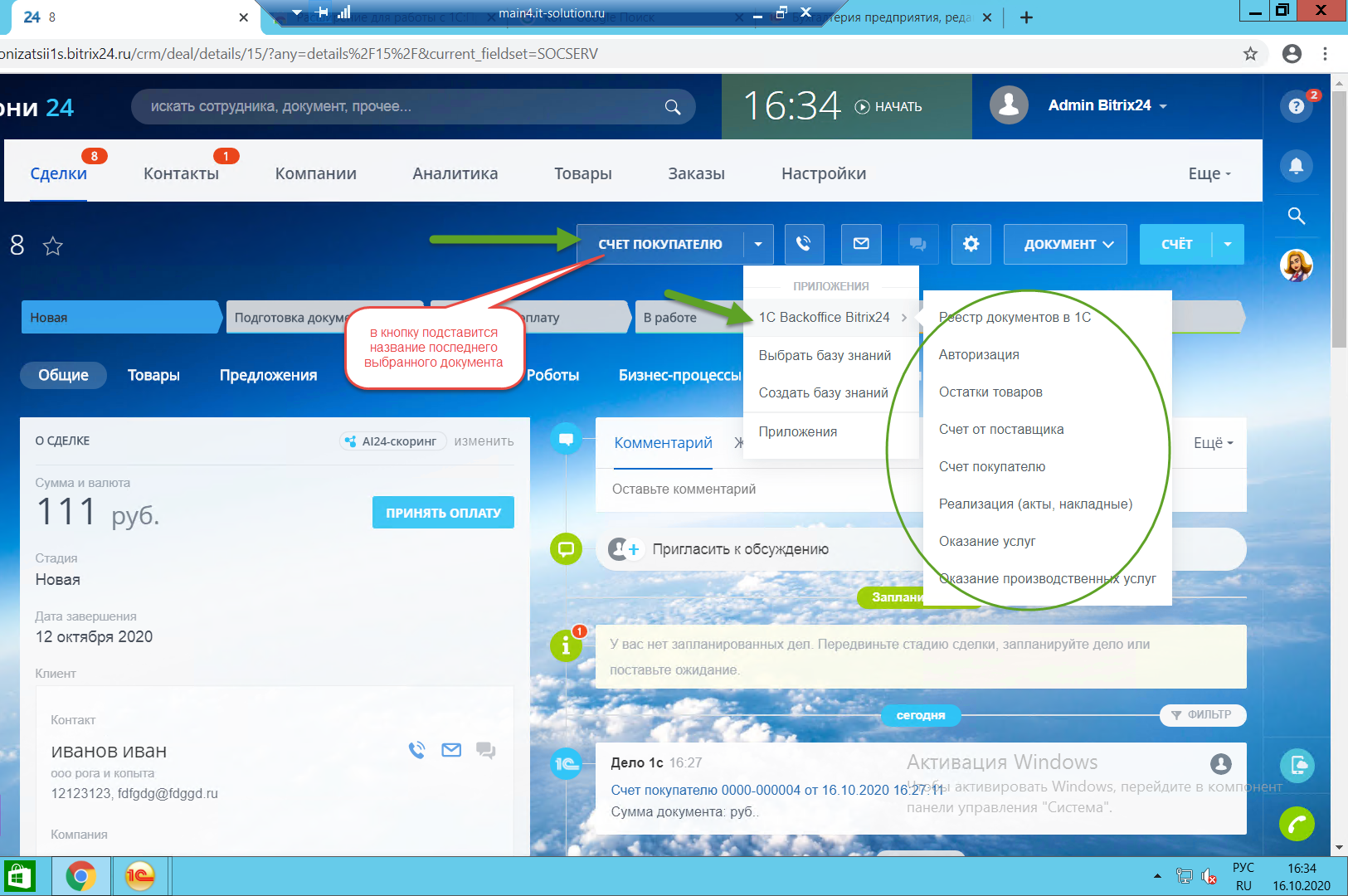The height and width of the screenshot is (896, 1348).
Task: Call contact иванов иван phone icon
Action: click(416, 750)
